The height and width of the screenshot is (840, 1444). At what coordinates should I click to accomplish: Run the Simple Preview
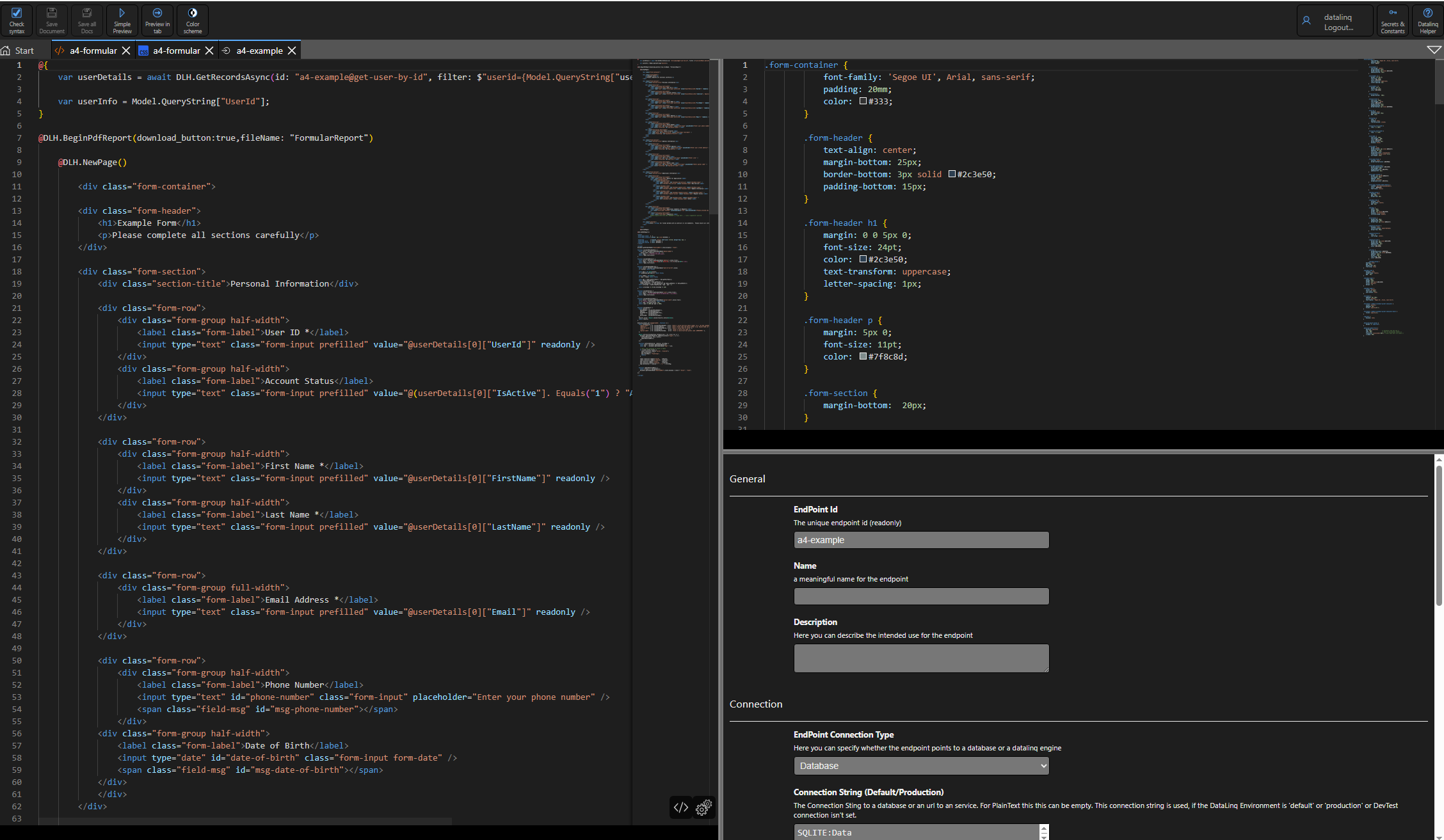pyautogui.click(x=122, y=20)
